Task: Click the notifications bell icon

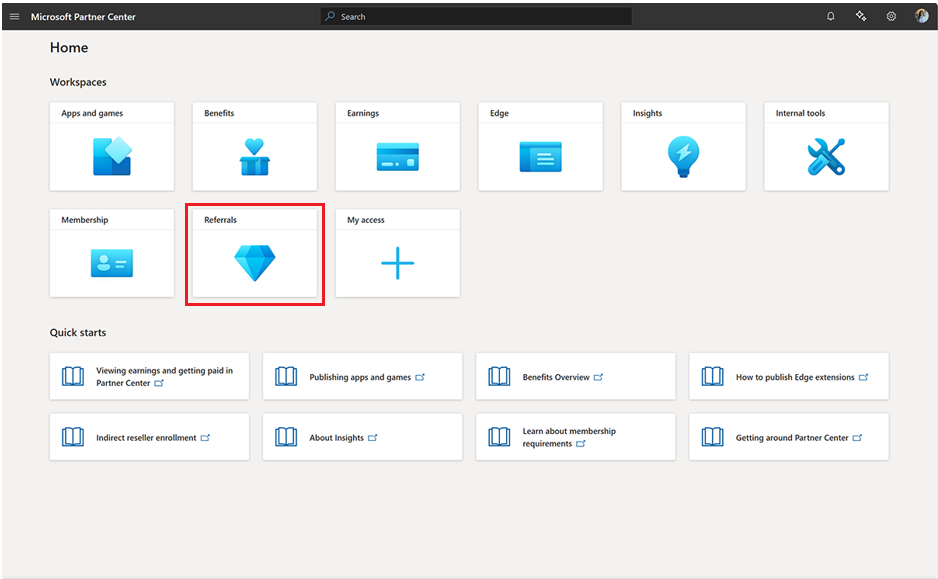Action: (830, 17)
